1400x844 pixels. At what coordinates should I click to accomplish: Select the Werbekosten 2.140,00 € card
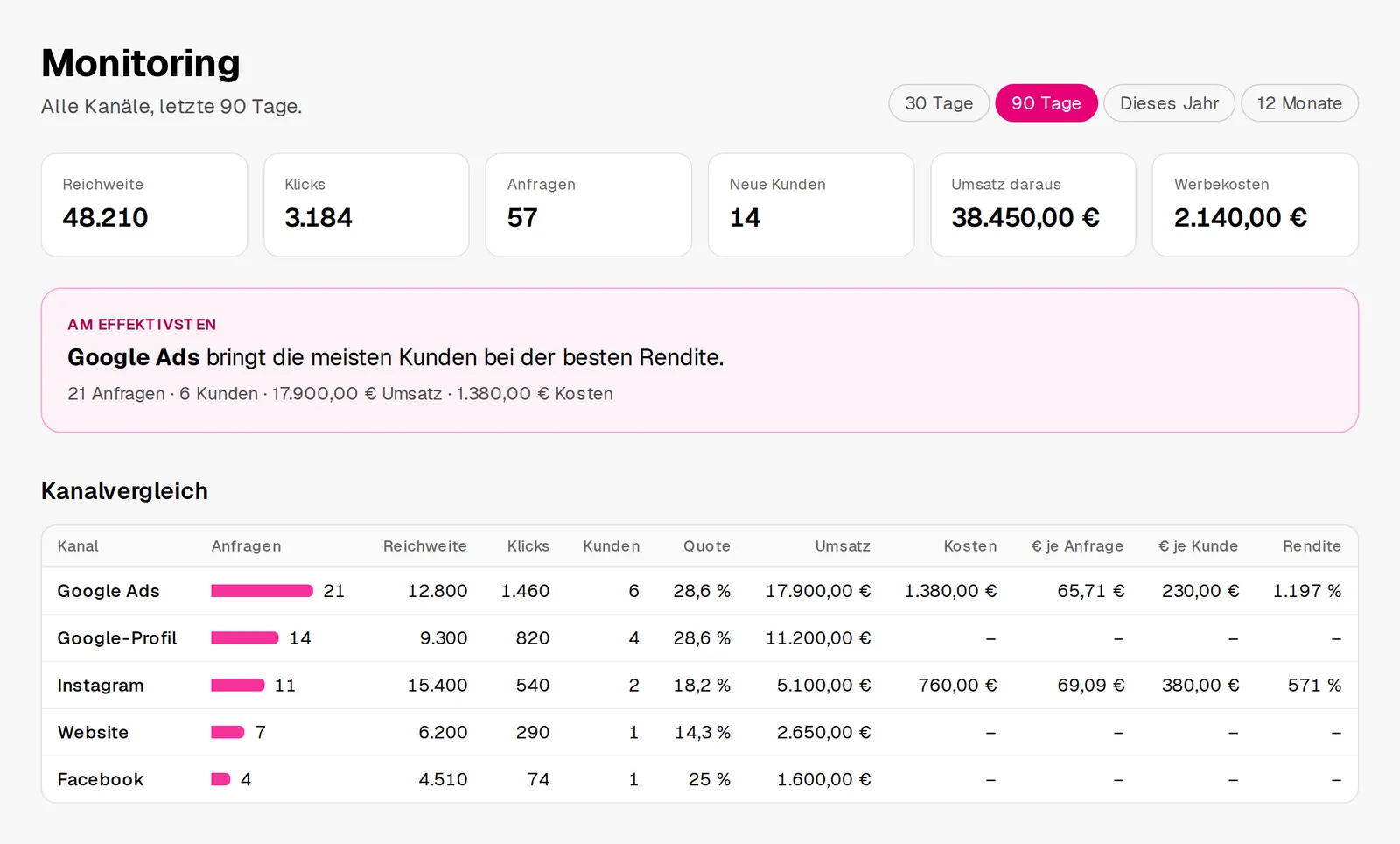tap(1256, 205)
